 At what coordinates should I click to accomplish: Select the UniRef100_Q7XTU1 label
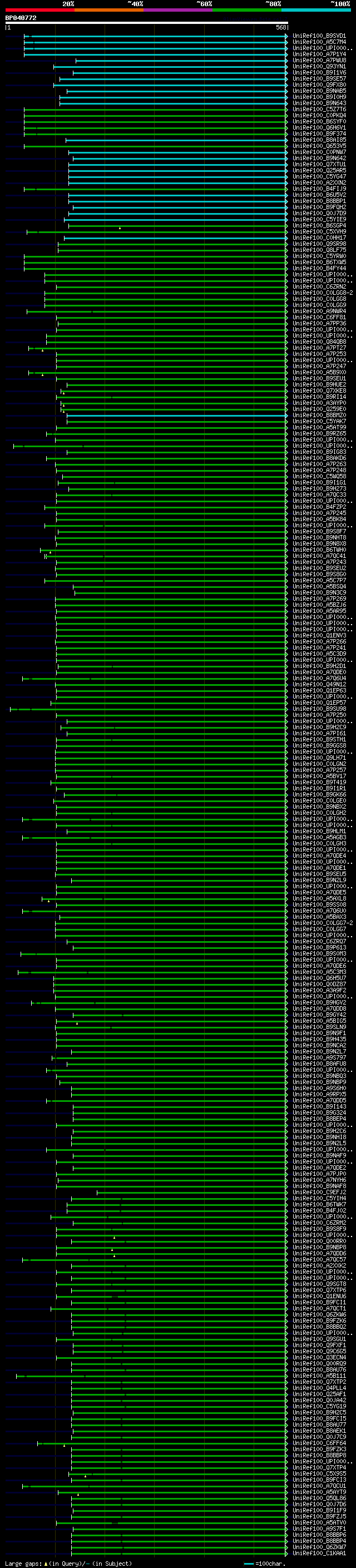[319, 164]
